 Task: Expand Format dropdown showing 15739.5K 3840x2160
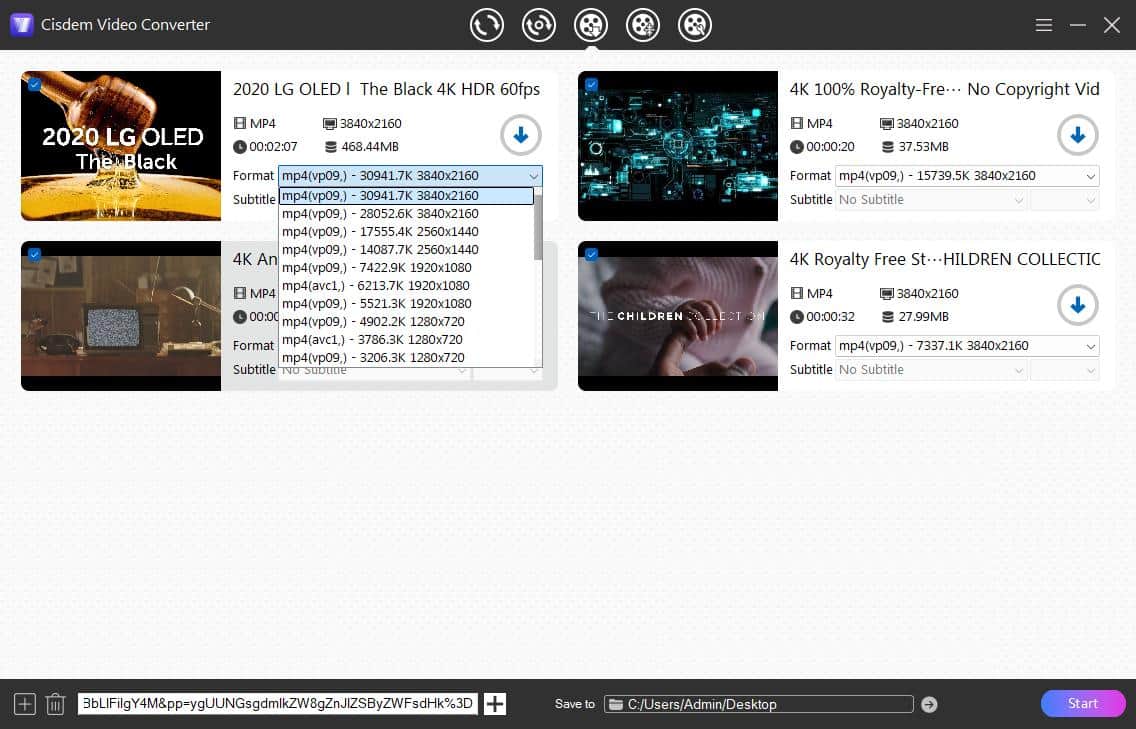(x=967, y=176)
